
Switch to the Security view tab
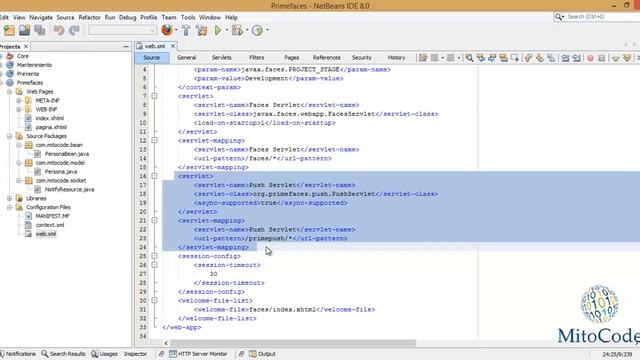[362, 58]
